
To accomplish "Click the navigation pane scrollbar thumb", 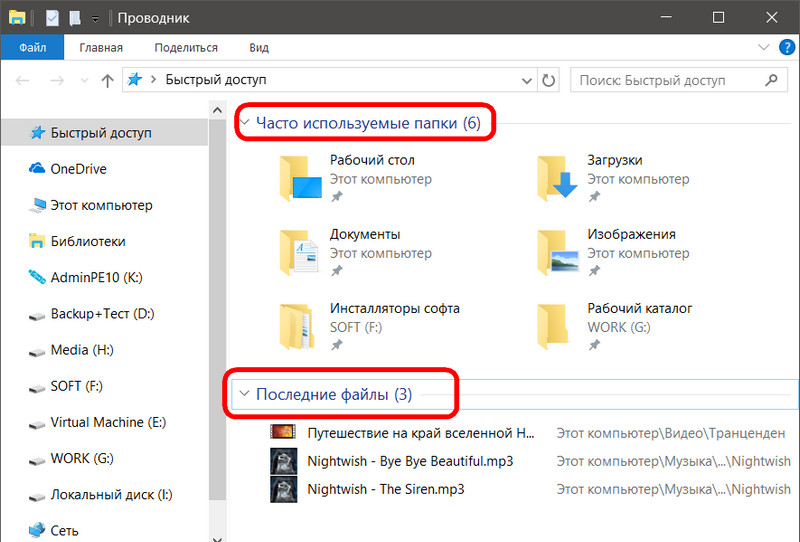I will (x=217, y=310).
